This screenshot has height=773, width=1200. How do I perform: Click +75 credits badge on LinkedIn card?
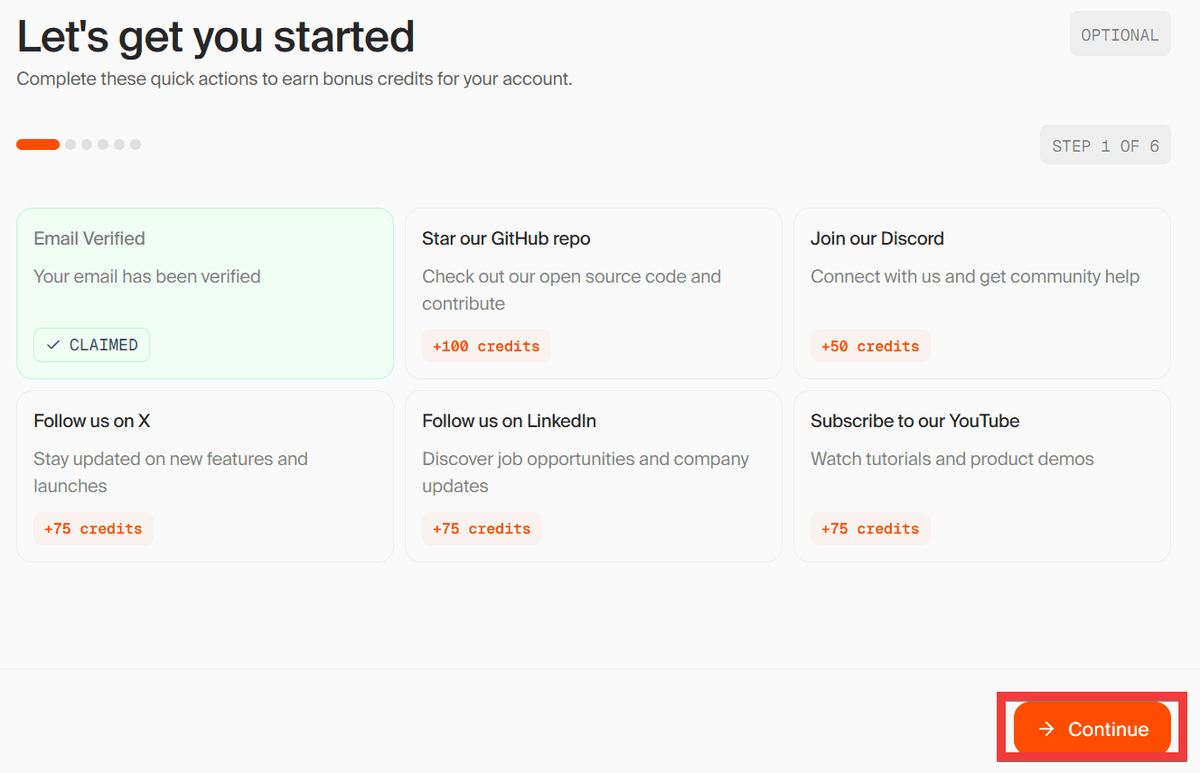pos(481,529)
